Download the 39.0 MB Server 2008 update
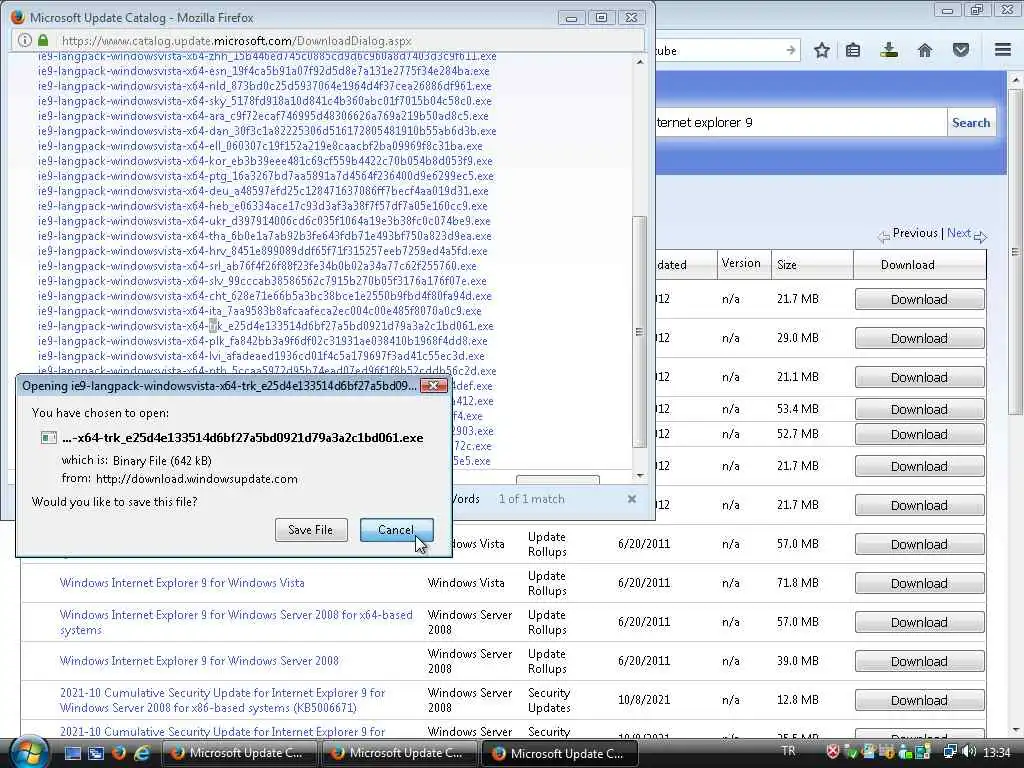 click(x=919, y=662)
